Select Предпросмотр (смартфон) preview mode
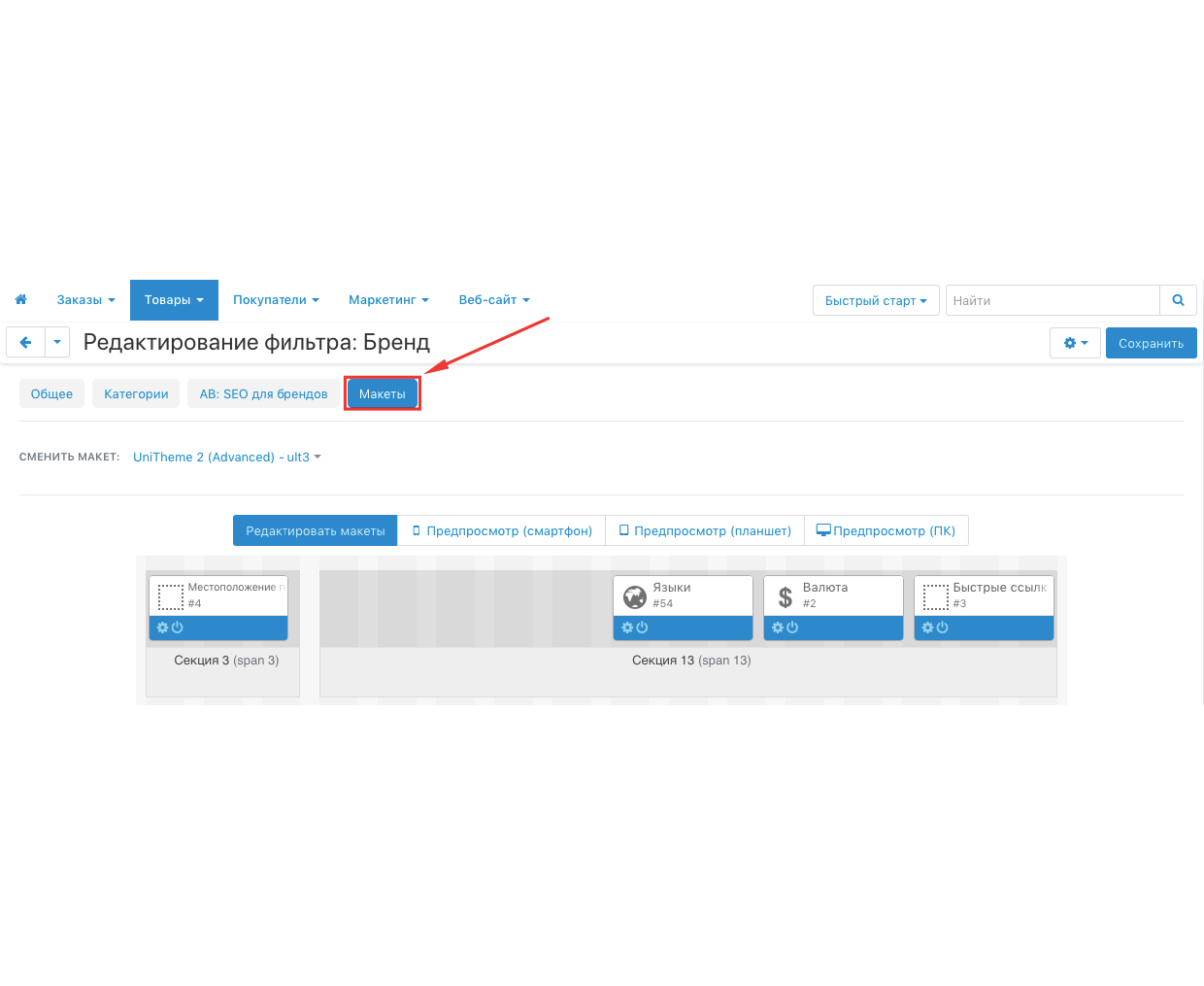This screenshot has height=986, width=1204. (x=501, y=530)
